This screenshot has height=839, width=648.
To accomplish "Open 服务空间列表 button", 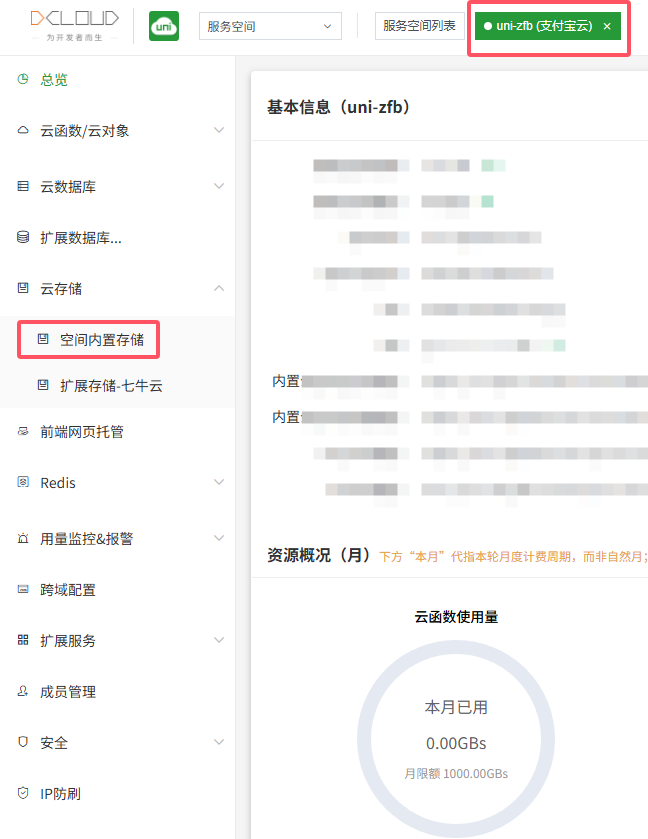I will (x=419, y=26).
